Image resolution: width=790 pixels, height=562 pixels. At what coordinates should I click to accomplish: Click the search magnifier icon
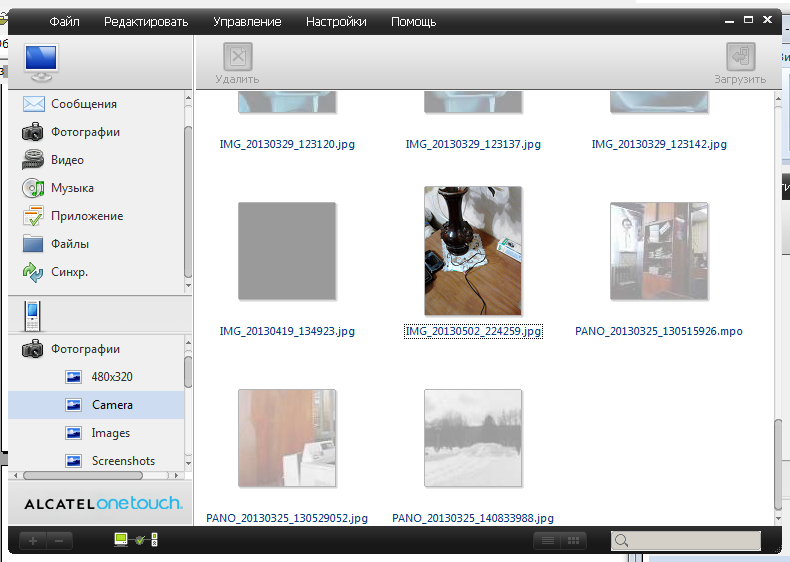(x=621, y=541)
